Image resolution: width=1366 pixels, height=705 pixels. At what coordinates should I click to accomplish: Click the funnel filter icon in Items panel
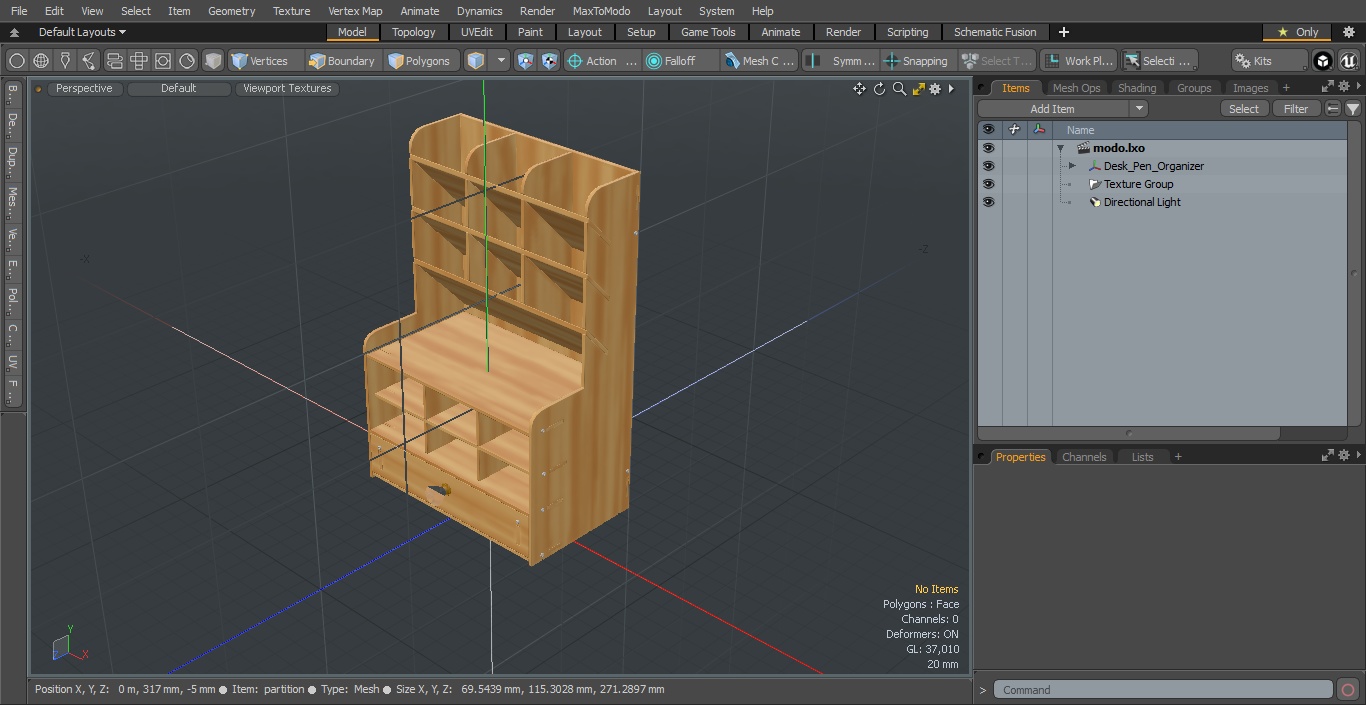point(1353,109)
